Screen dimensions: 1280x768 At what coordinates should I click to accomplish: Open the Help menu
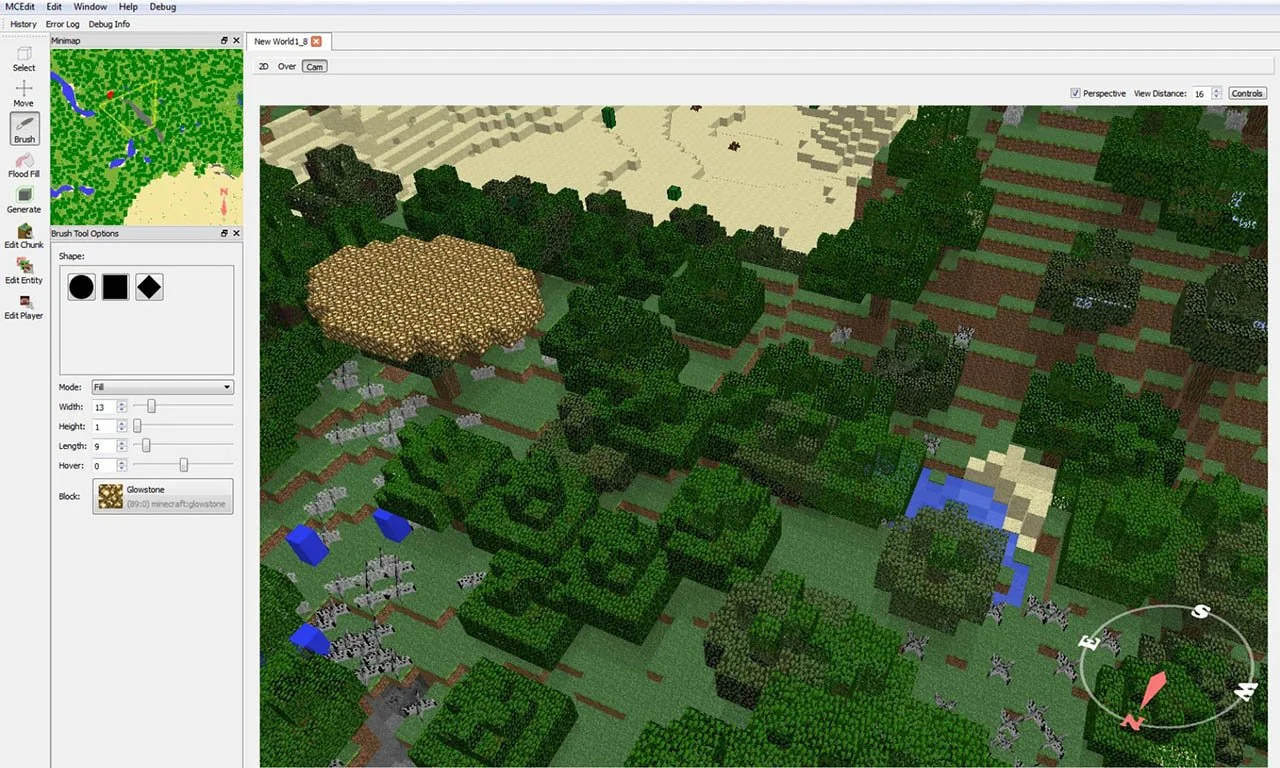click(x=128, y=7)
